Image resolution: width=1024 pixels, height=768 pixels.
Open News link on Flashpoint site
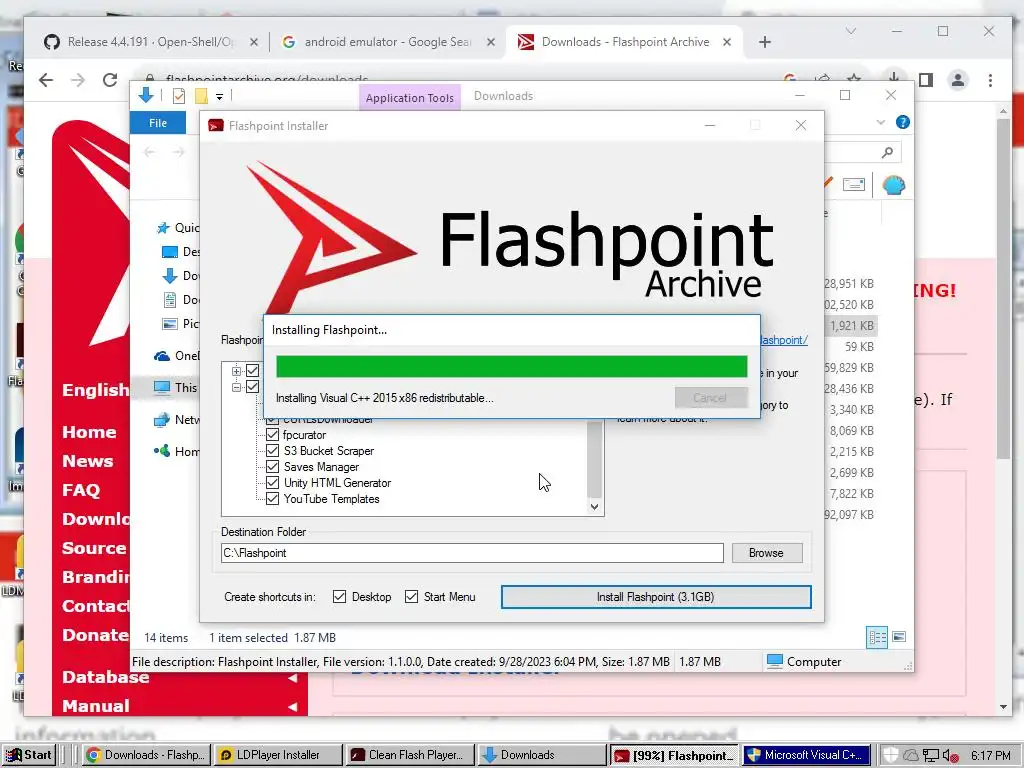pyautogui.click(x=88, y=461)
